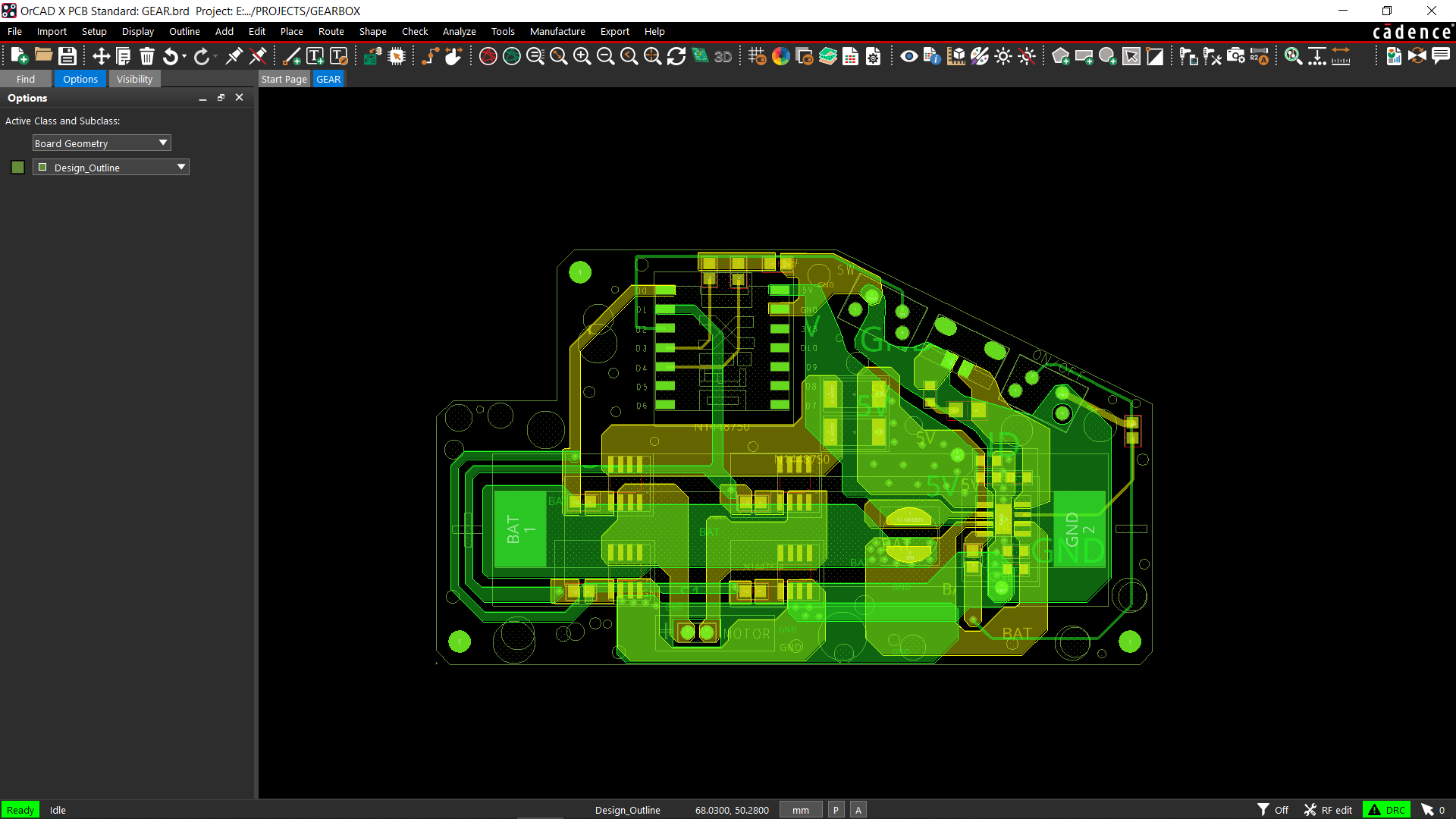Switch to the Visibility panel tab
The image size is (1456, 819).
coord(134,79)
